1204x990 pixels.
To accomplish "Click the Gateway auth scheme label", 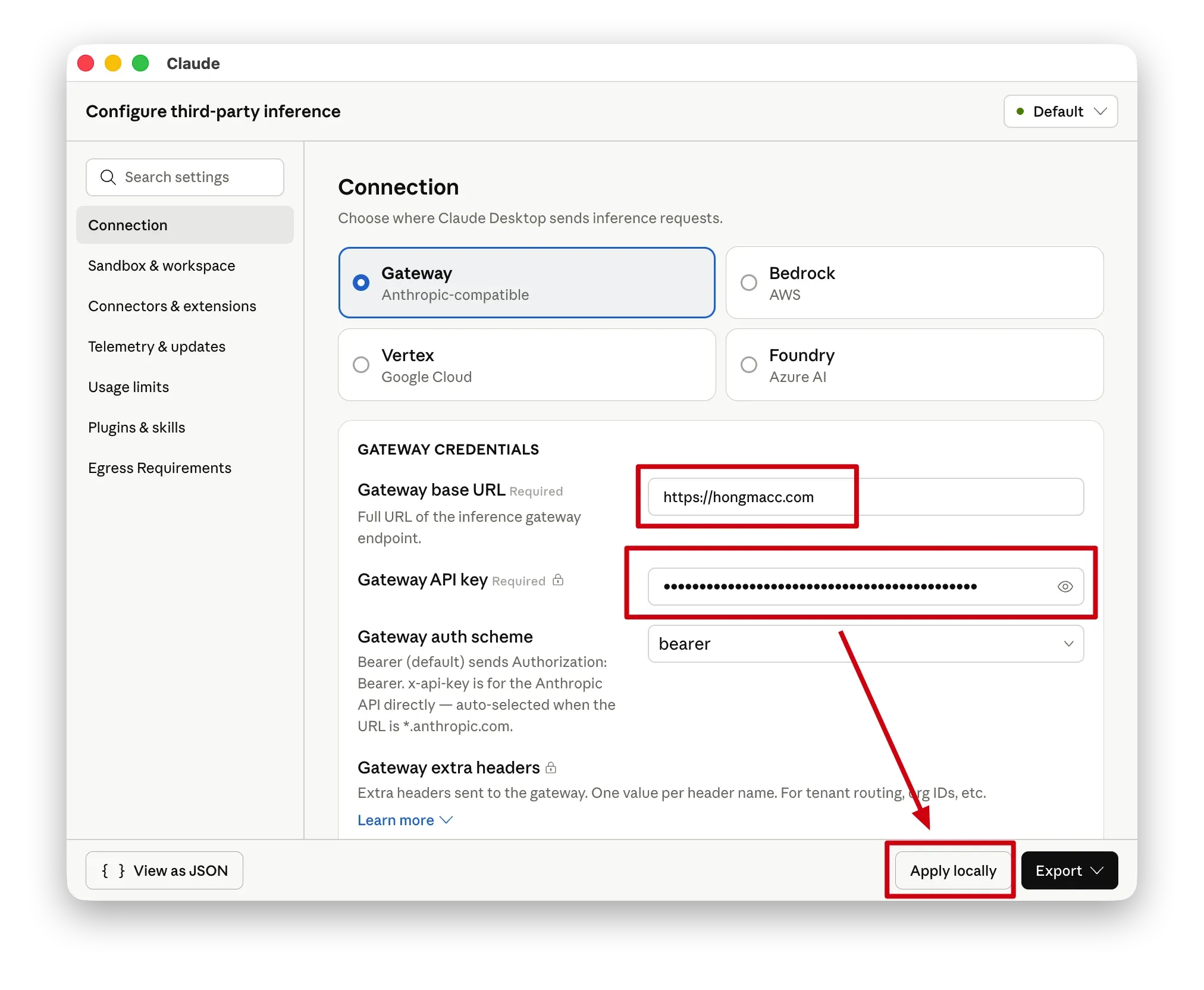I will 445,637.
